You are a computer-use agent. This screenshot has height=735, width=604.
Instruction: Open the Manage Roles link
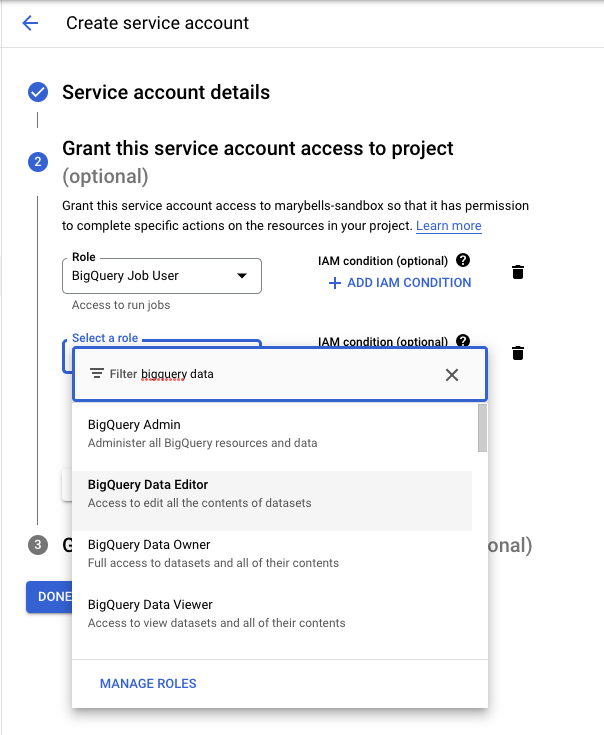(148, 684)
